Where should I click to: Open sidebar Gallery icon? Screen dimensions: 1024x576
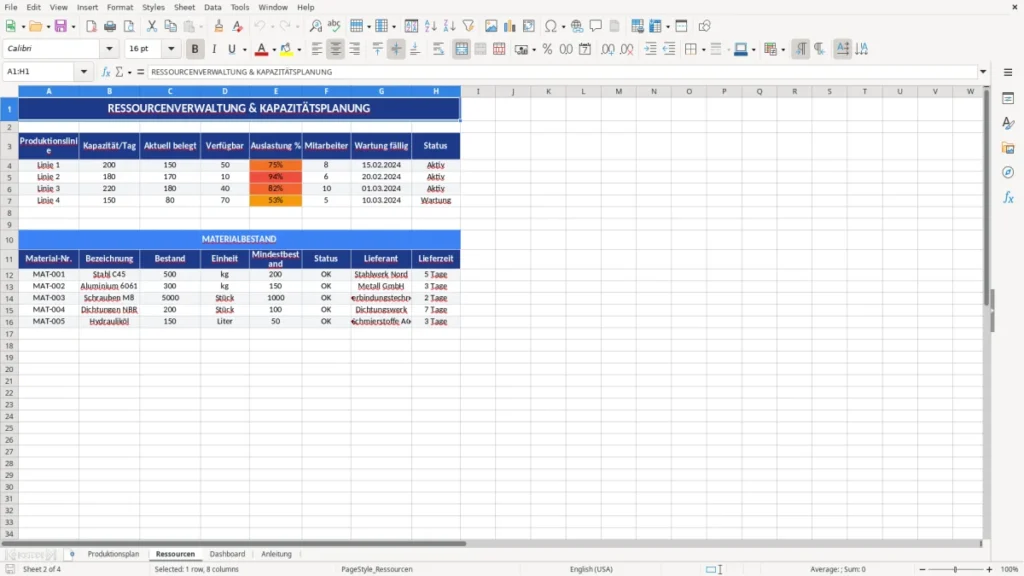[x=1008, y=148]
